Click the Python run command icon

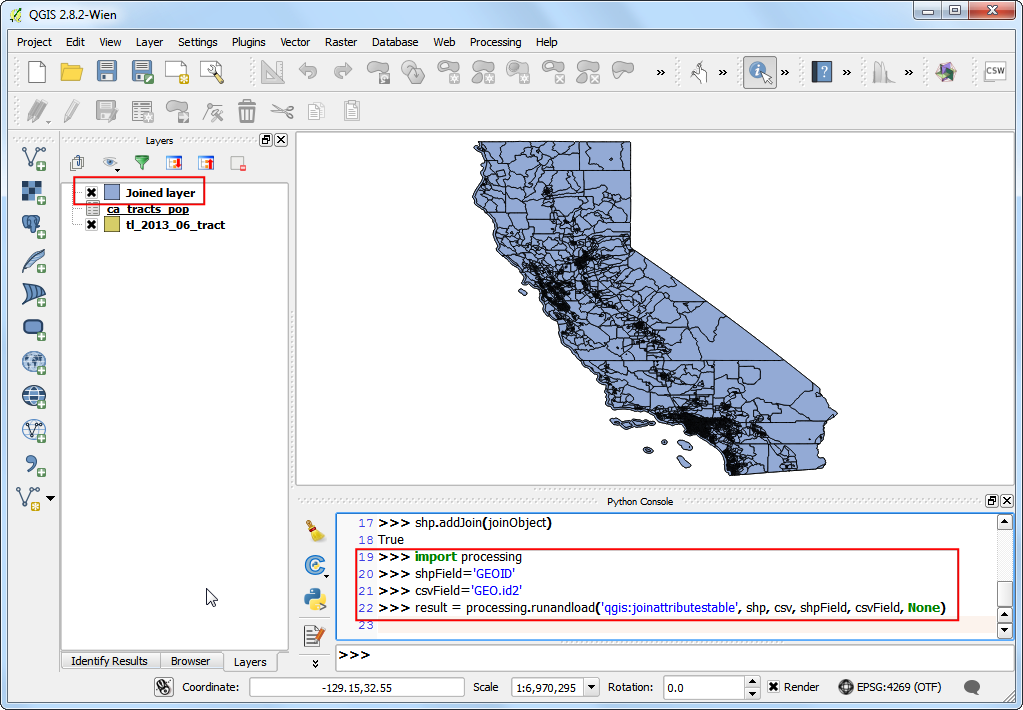click(x=316, y=598)
